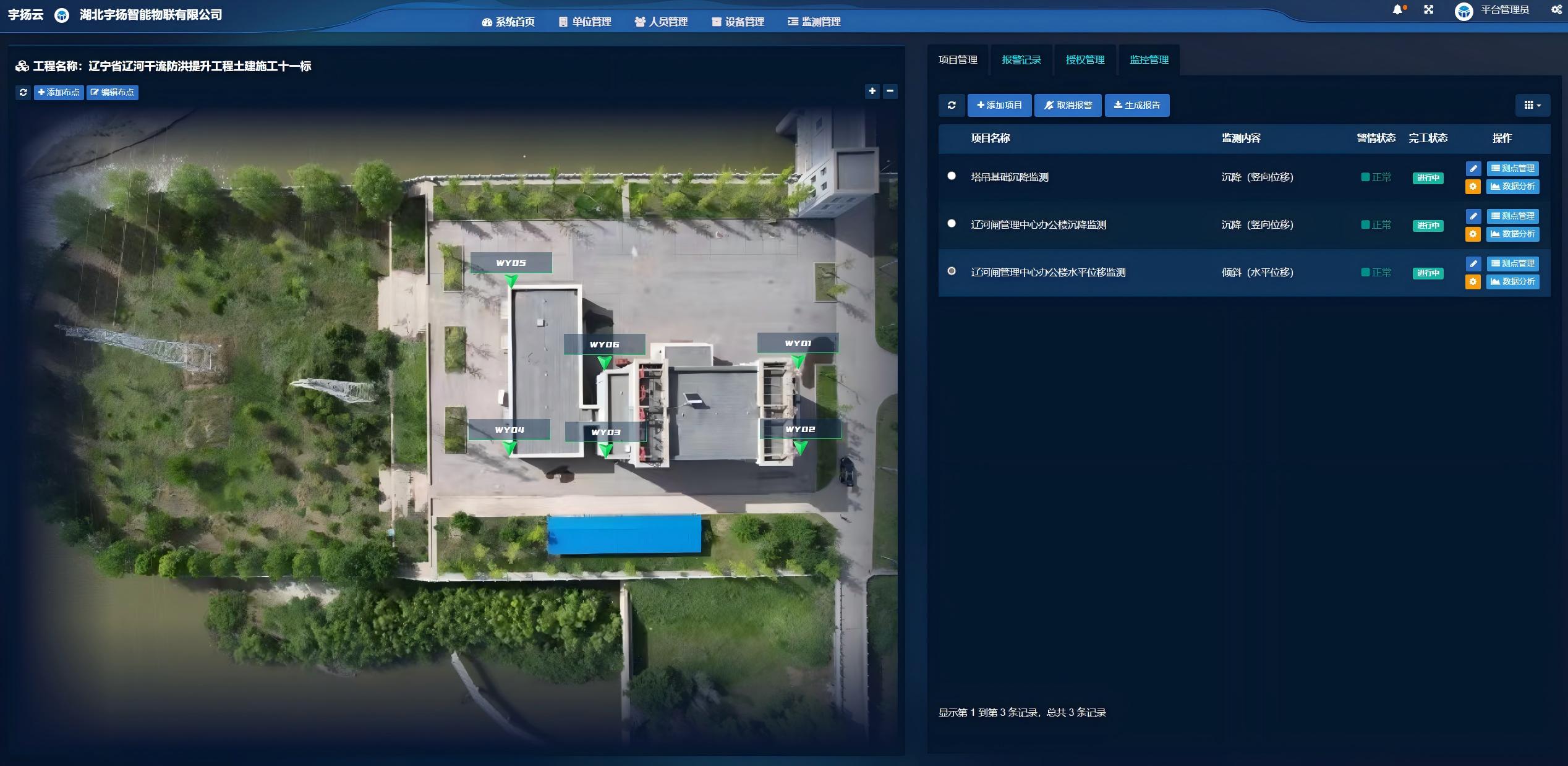
Task: Click orange gear for 辽河闸管理中心办公楼沉降监测
Action: point(1473,234)
